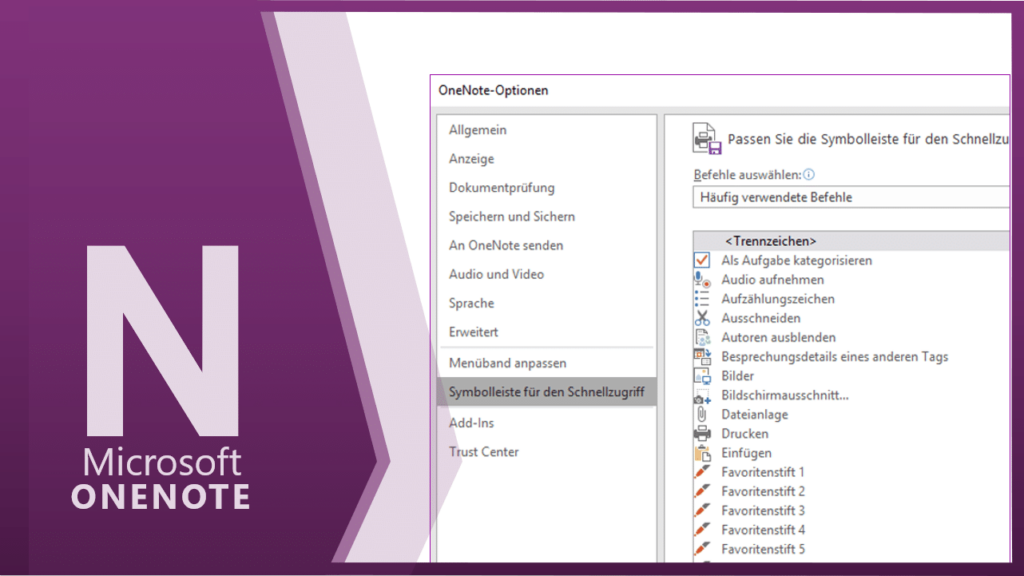Image resolution: width=1024 pixels, height=576 pixels.
Task: Open the Add-Ins category
Action: pos(472,423)
